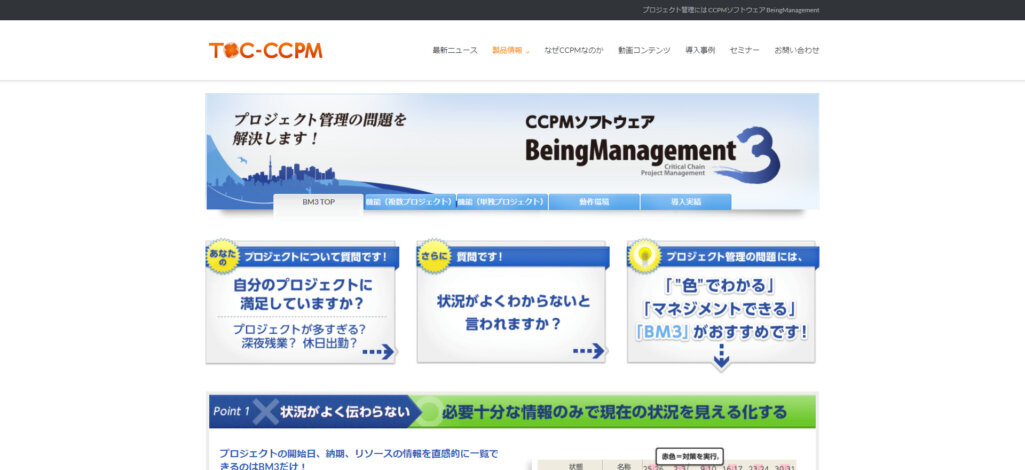Select the BM3 TOP tab
The image size is (1025, 470).
(x=318, y=203)
